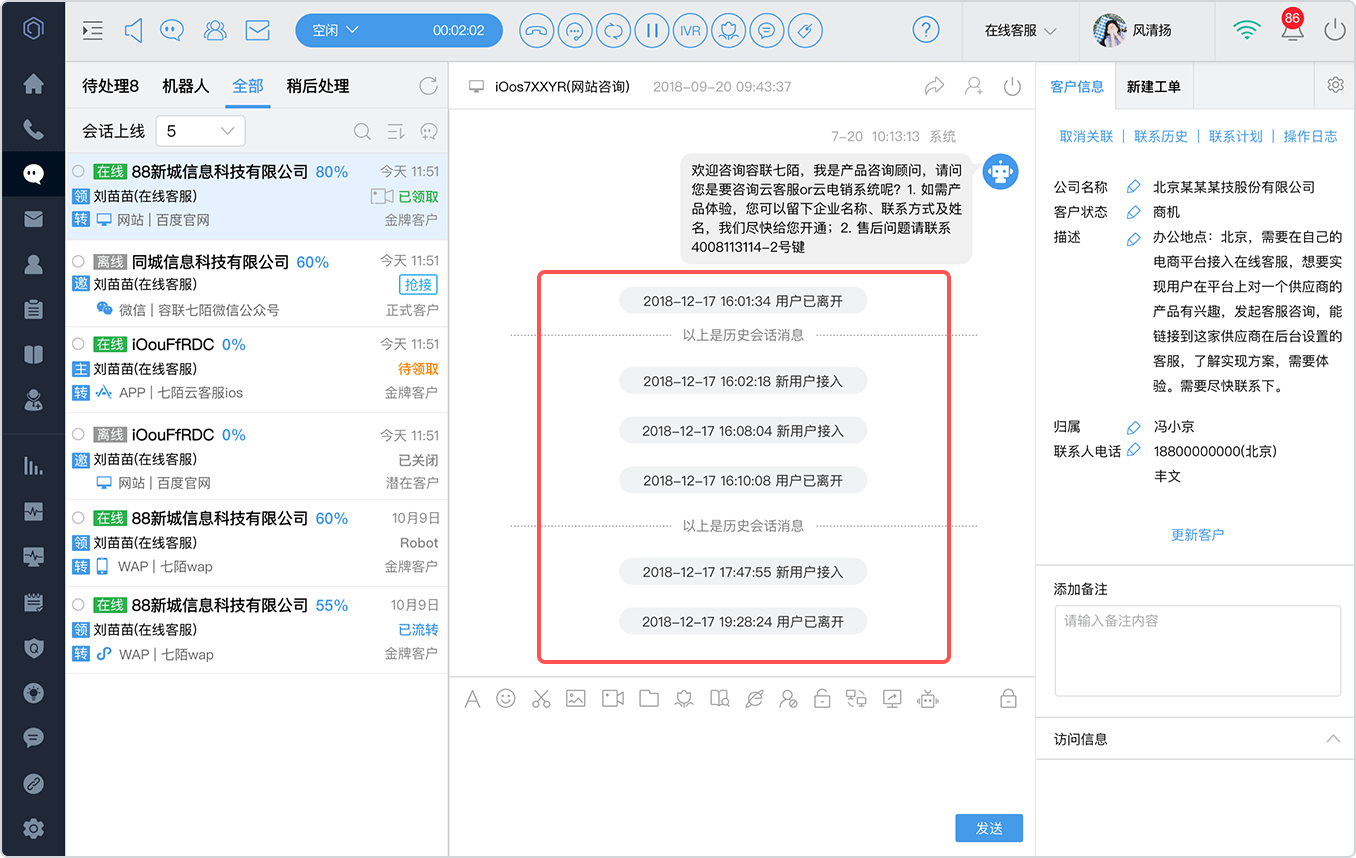Switch to 机器人 tab
The image size is (1356, 858).
pos(186,86)
